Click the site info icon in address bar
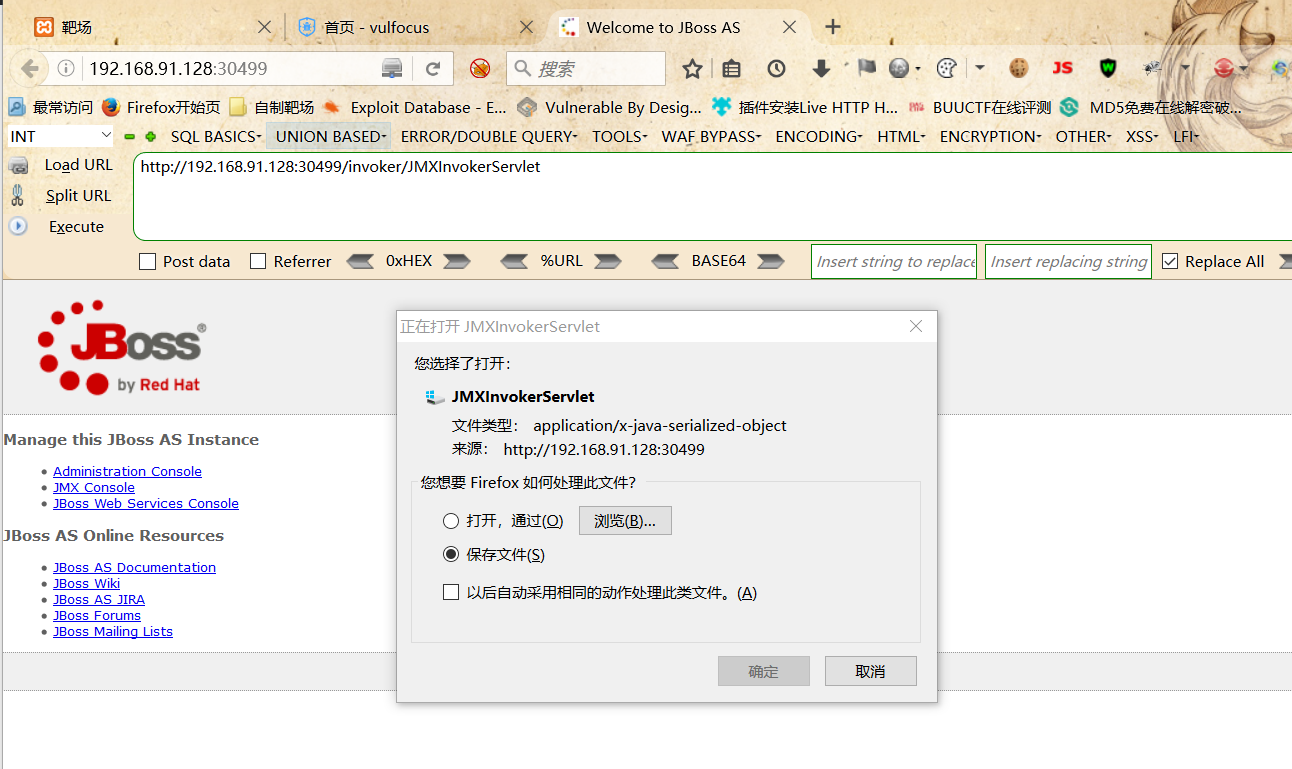The width and height of the screenshot is (1292, 769). click(x=66, y=68)
